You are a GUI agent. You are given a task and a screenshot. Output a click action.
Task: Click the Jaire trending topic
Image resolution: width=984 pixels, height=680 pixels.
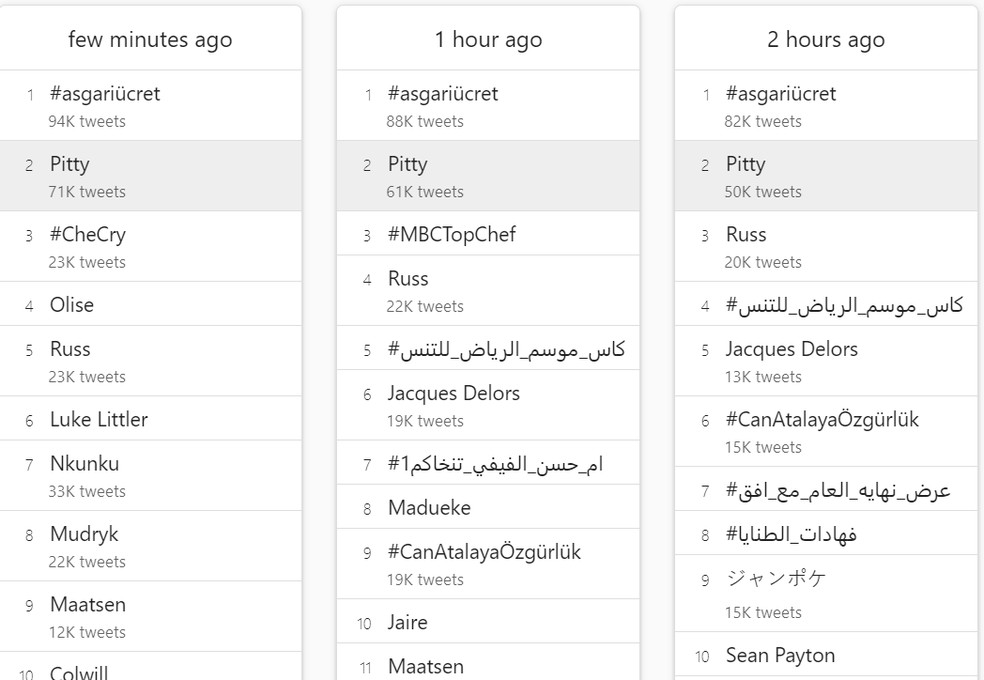pyautogui.click(x=408, y=622)
